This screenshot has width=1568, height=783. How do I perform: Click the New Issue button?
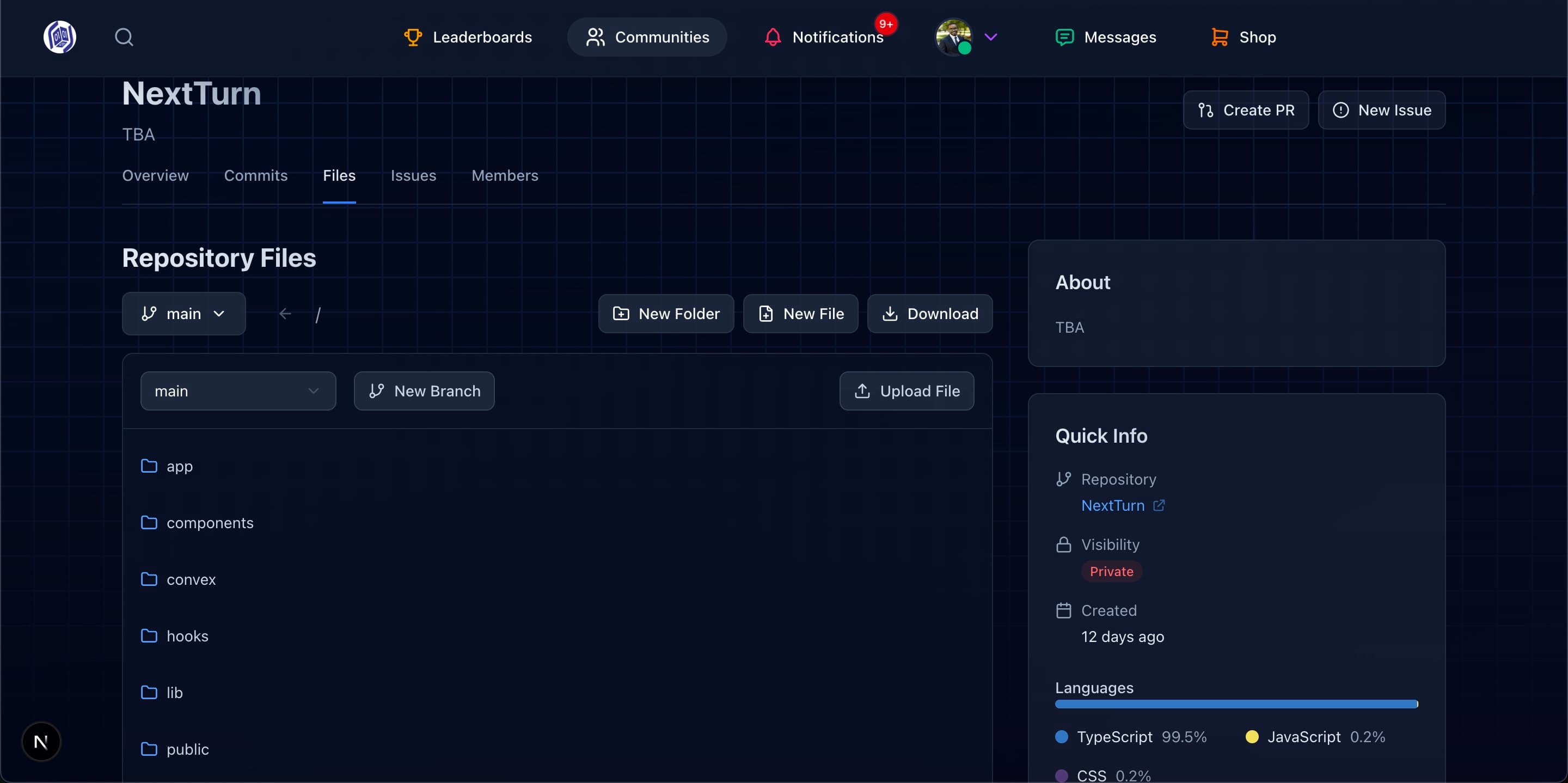(x=1382, y=109)
